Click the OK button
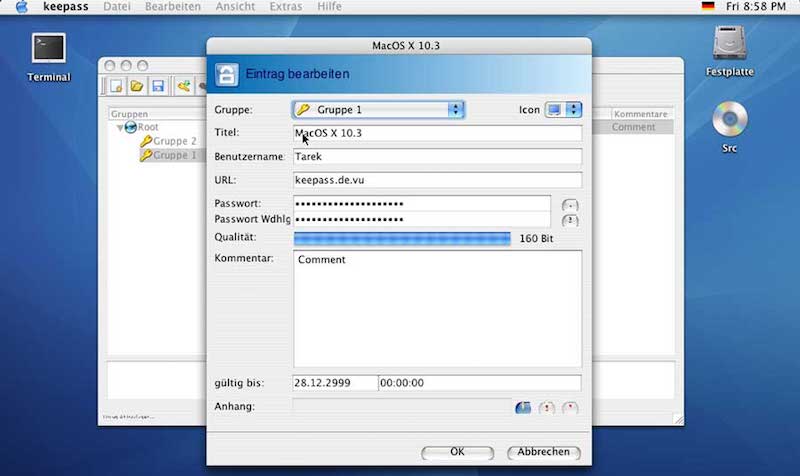 (x=457, y=452)
